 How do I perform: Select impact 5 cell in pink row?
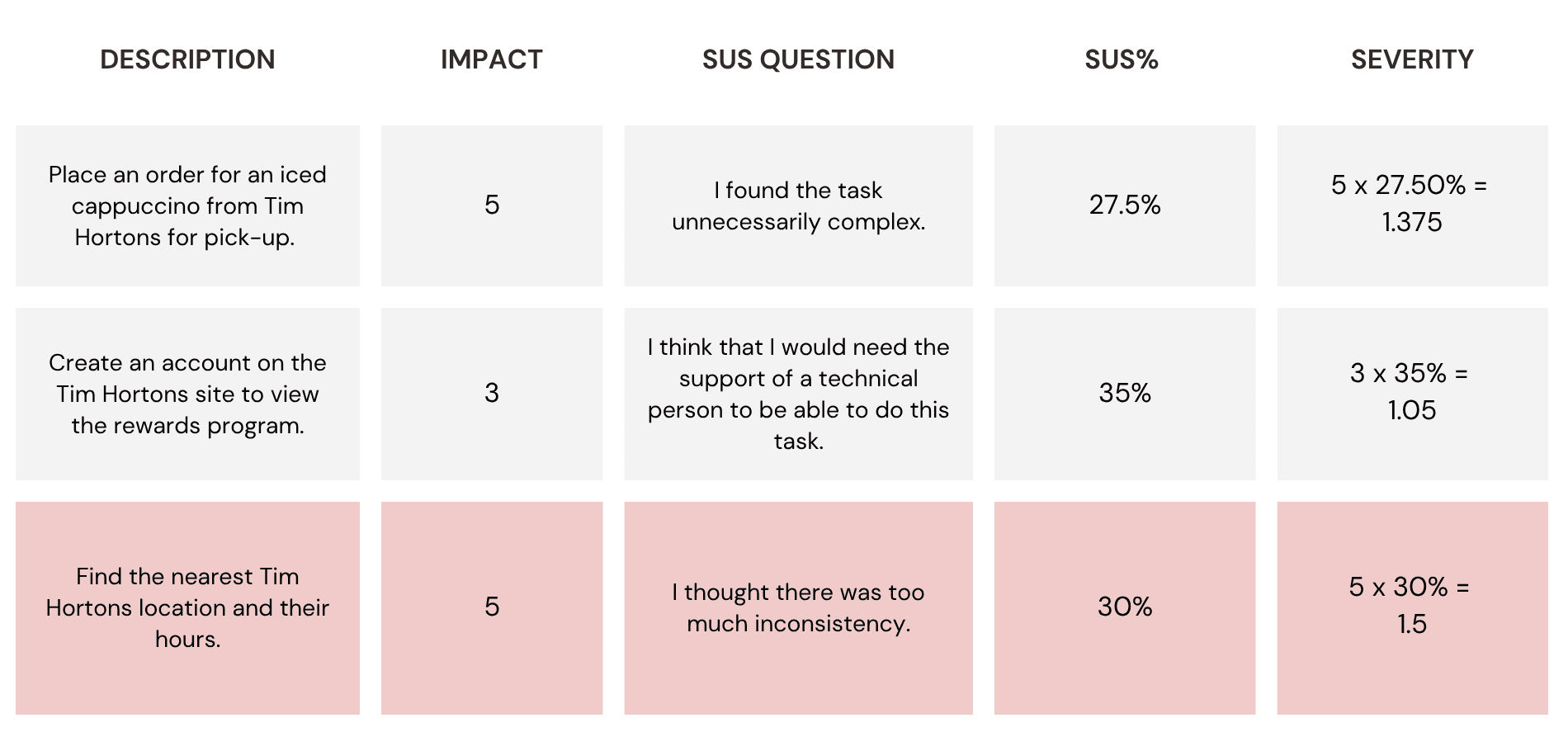[492, 607]
